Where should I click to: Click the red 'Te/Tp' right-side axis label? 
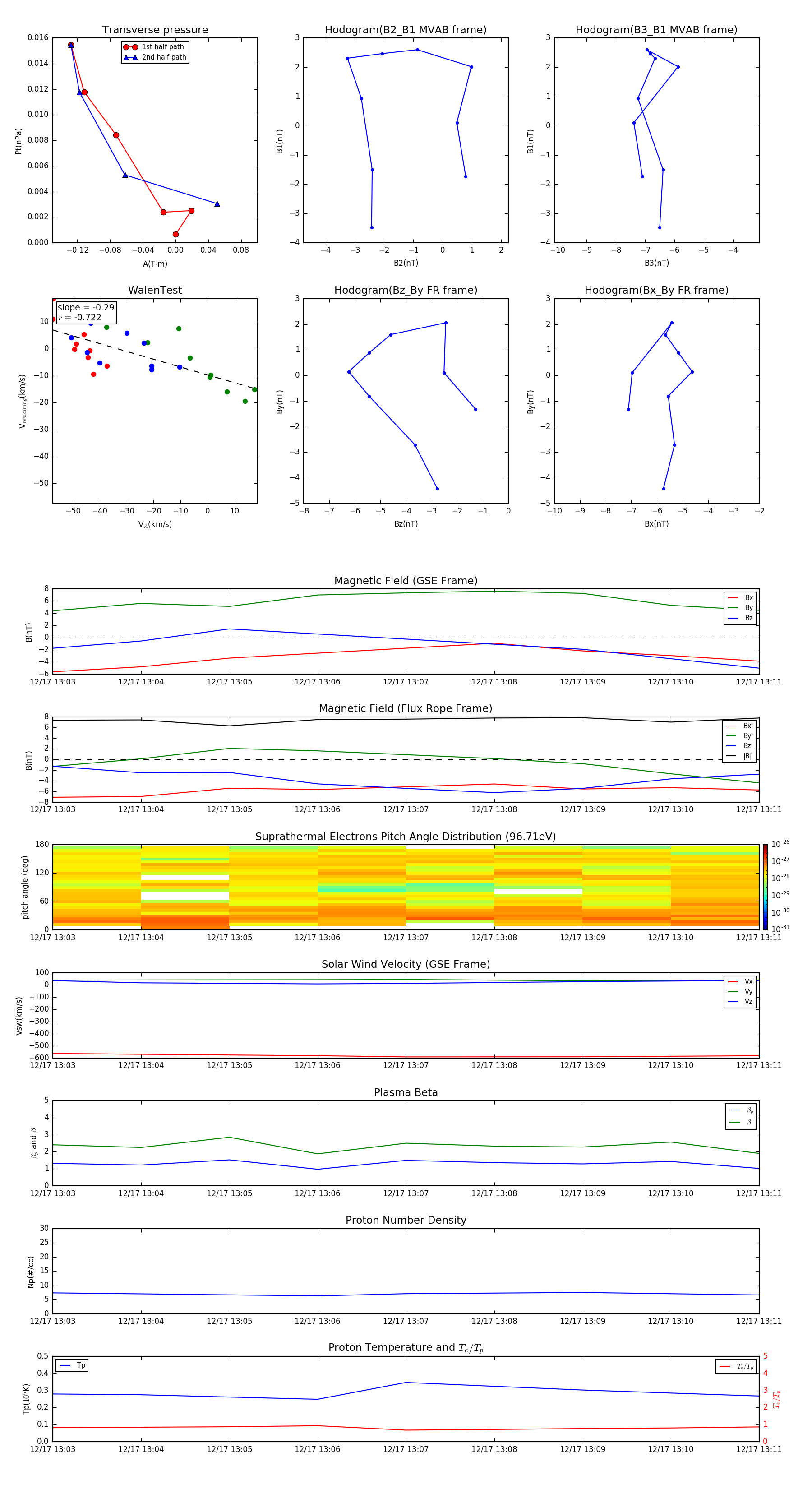(x=777, y=1399)
